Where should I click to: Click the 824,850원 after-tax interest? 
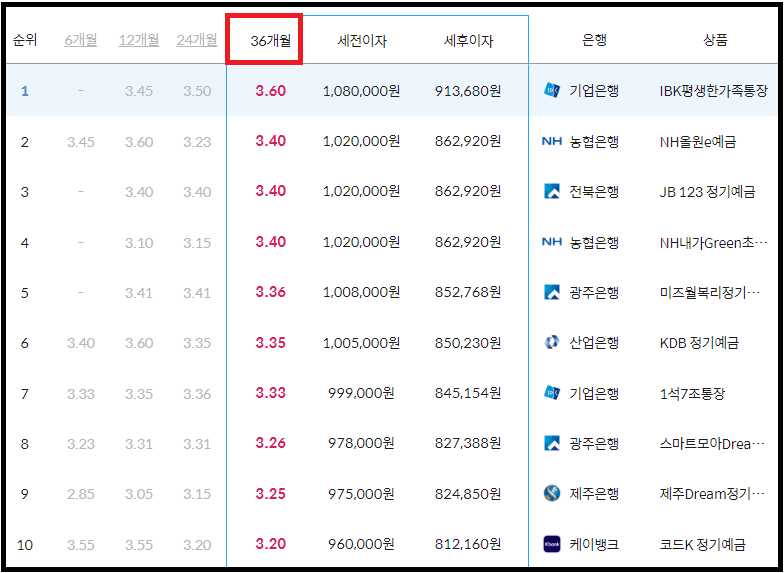point(468,494)
